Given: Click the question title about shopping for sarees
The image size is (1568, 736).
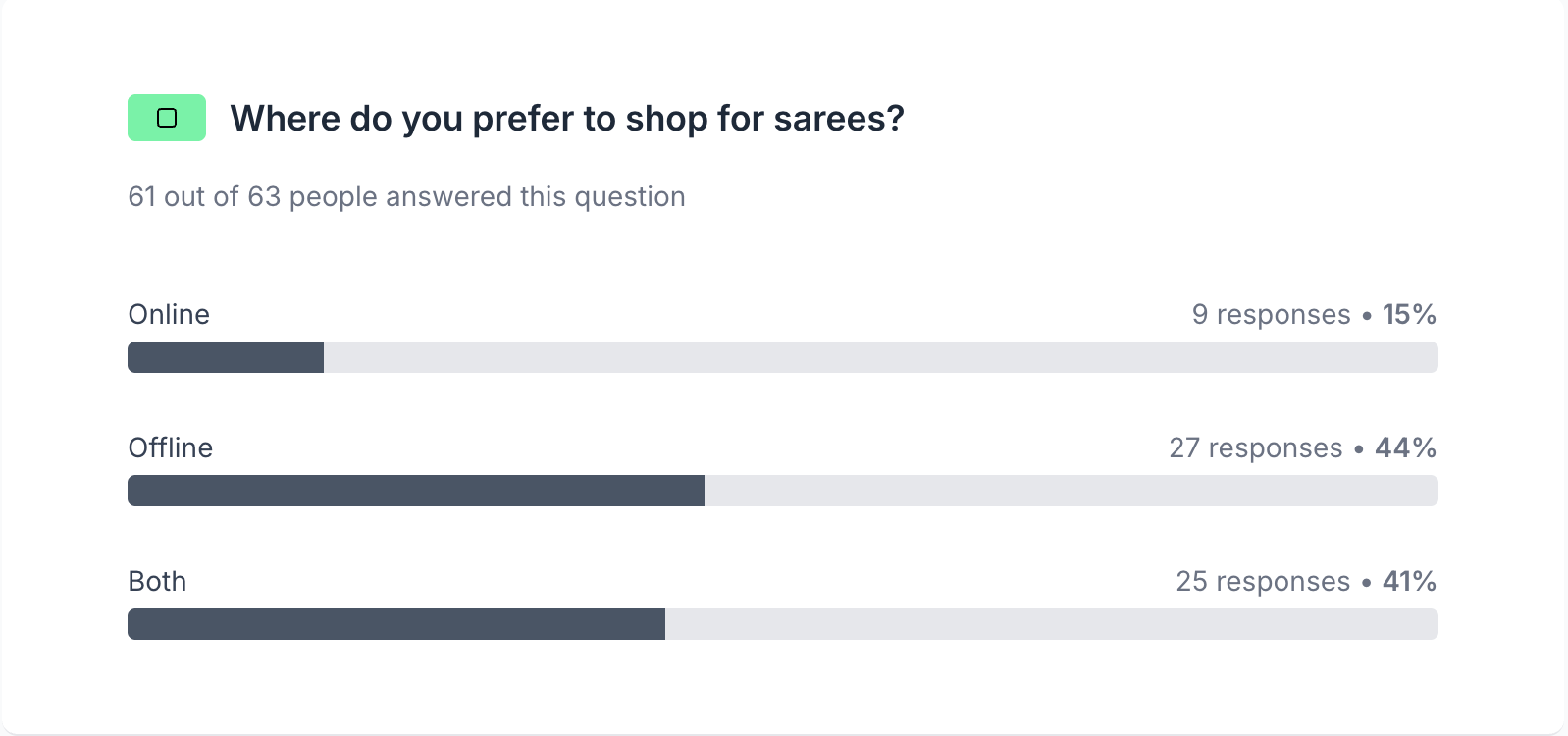Looking at the screenshot, I should coord(566,119).
